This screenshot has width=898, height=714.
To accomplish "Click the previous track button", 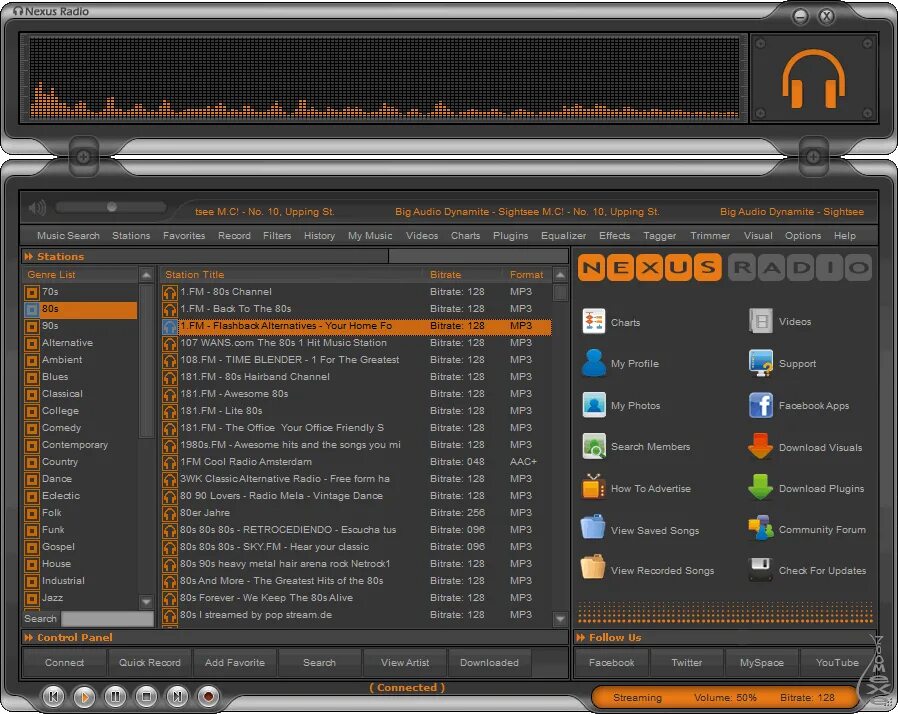I will click(x=53, y=696).
